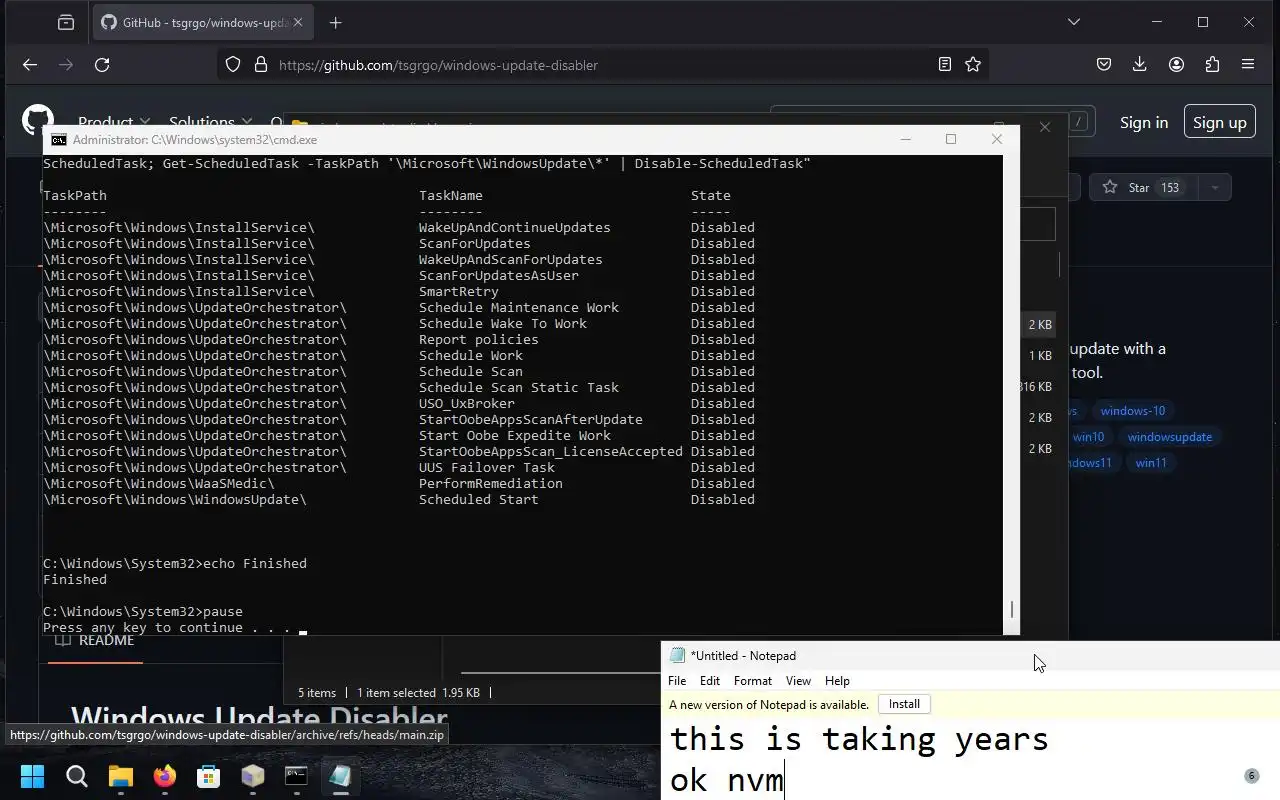Screen dimensions: 1280x800
Task: Click the site padlock icon
Action: pos(261,64)
